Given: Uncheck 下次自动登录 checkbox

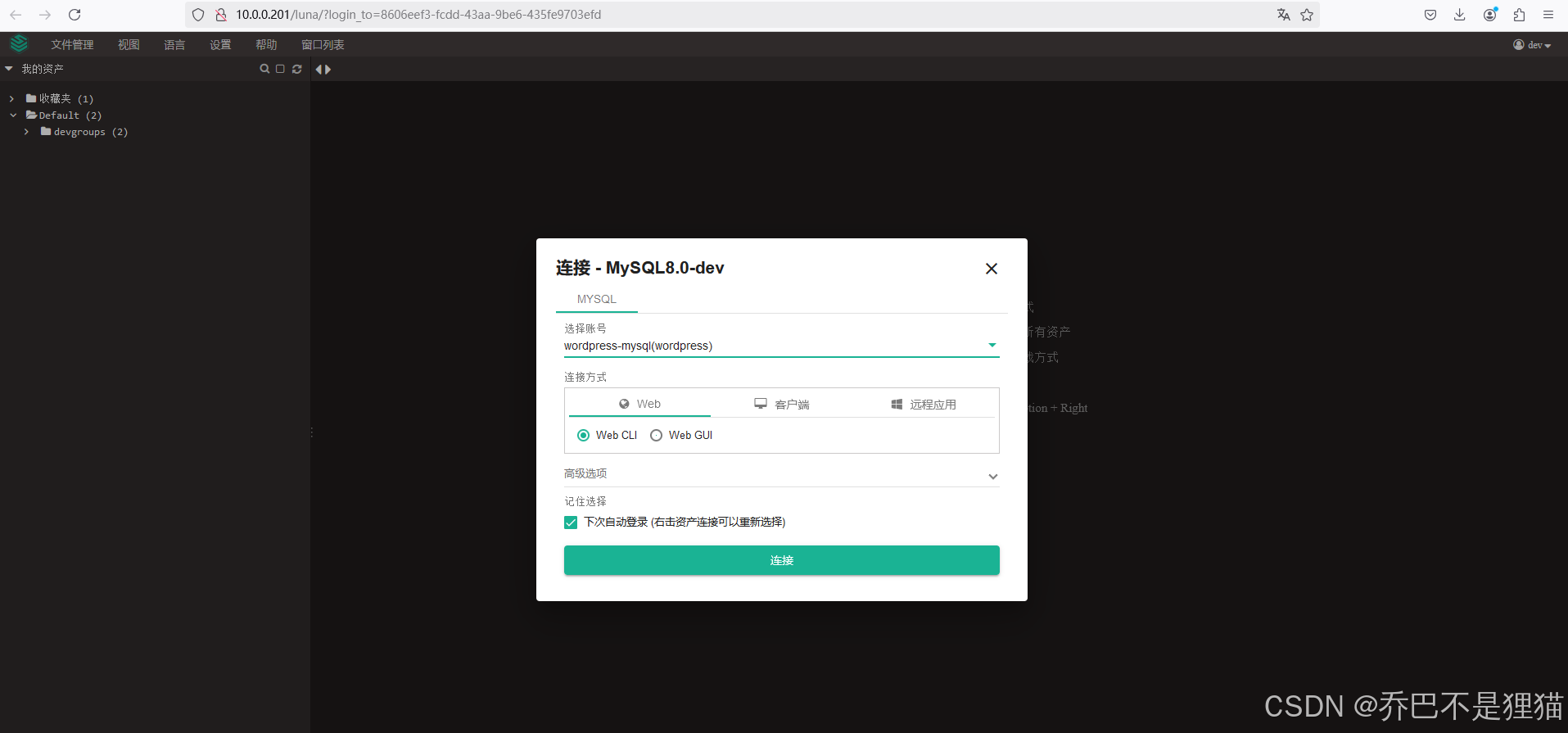Looking at the screenshot, I should click(x=571, y=523).
